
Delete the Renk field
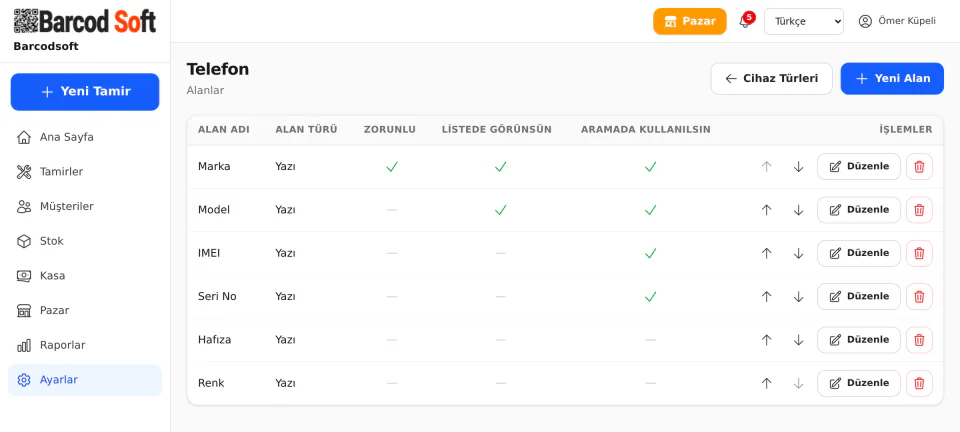[919, 384]
